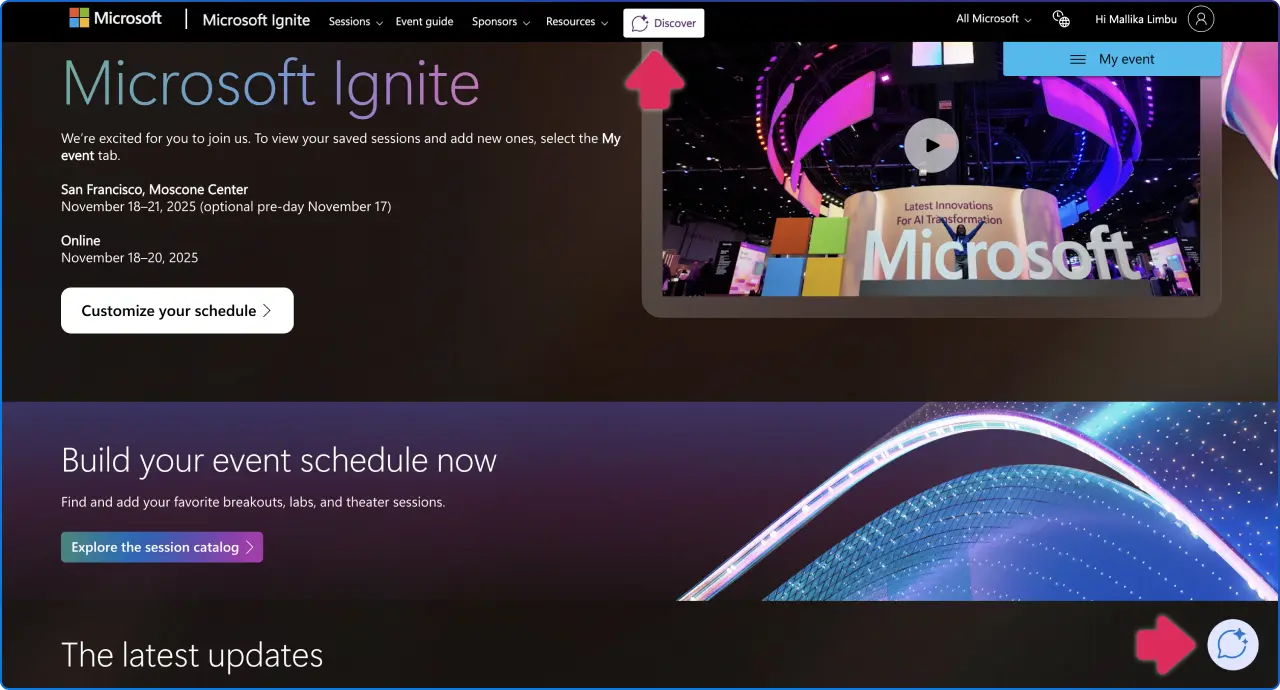Expand the Sessions dropdown
The image size is (1280, 690).
[x=355, y=20]
